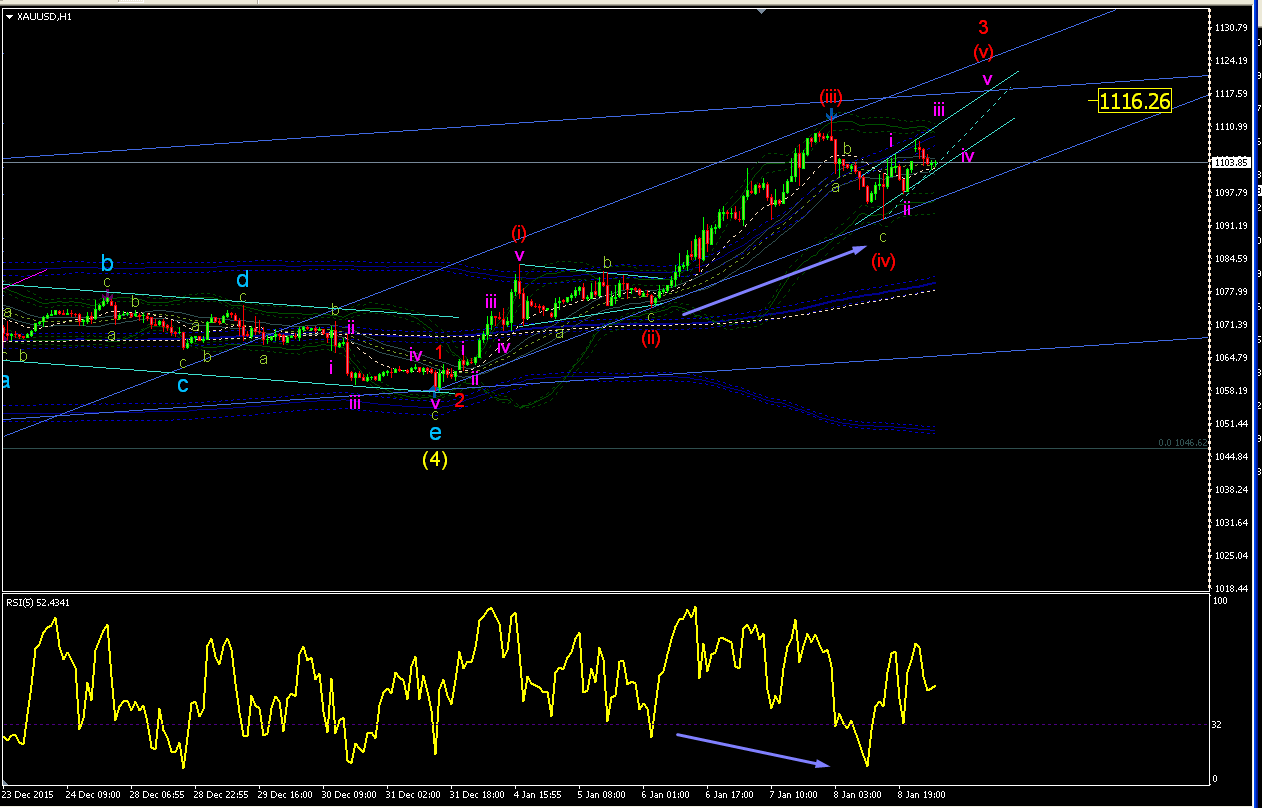Select the large cyan b wave label
The image size is (1262, 808).
(107, 264)
